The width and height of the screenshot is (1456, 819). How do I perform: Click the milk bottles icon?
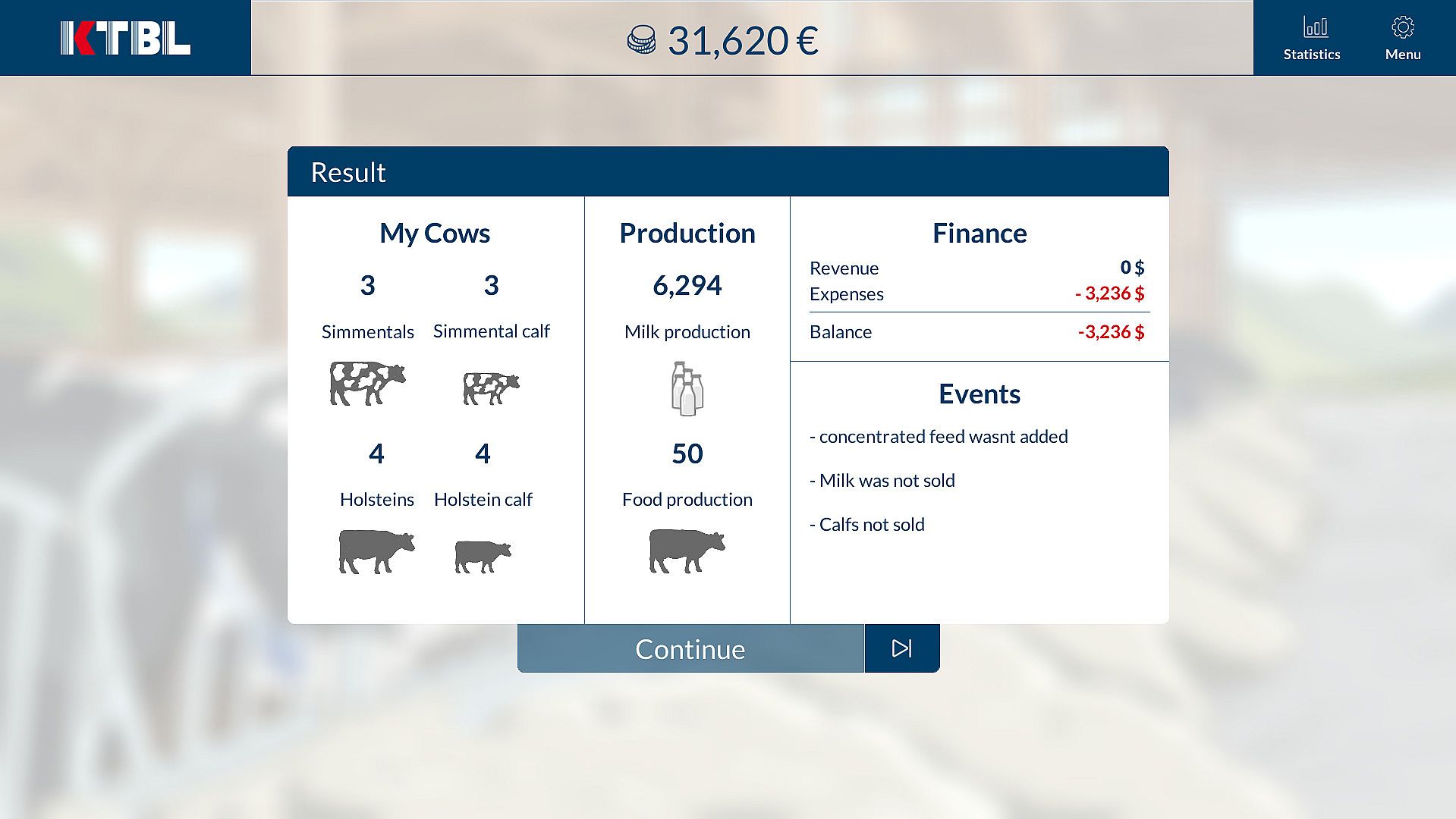pos(687,388)
